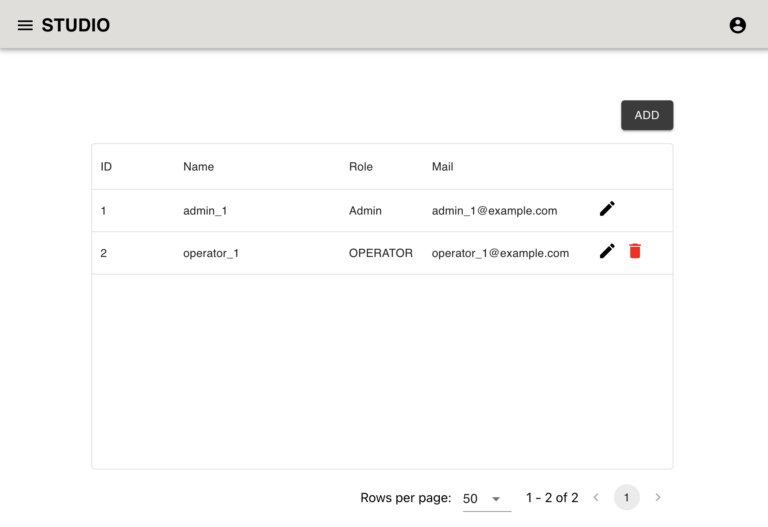Click the ADD button

647,115
